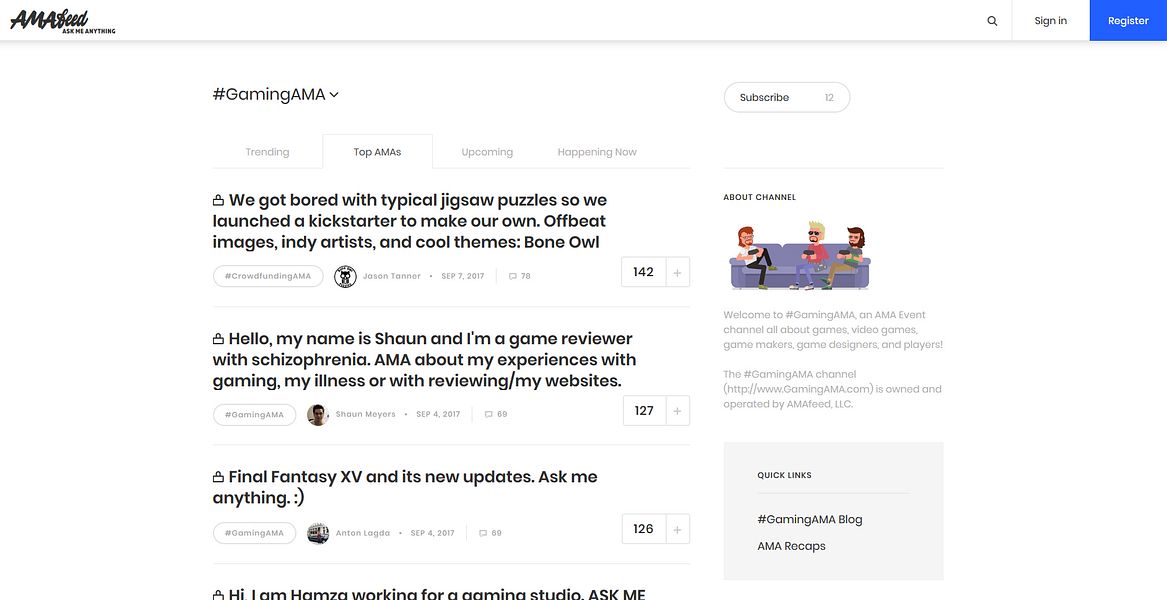Open the blue Register button
This screenshot has height=600, width=1167.
(1128, 21)
